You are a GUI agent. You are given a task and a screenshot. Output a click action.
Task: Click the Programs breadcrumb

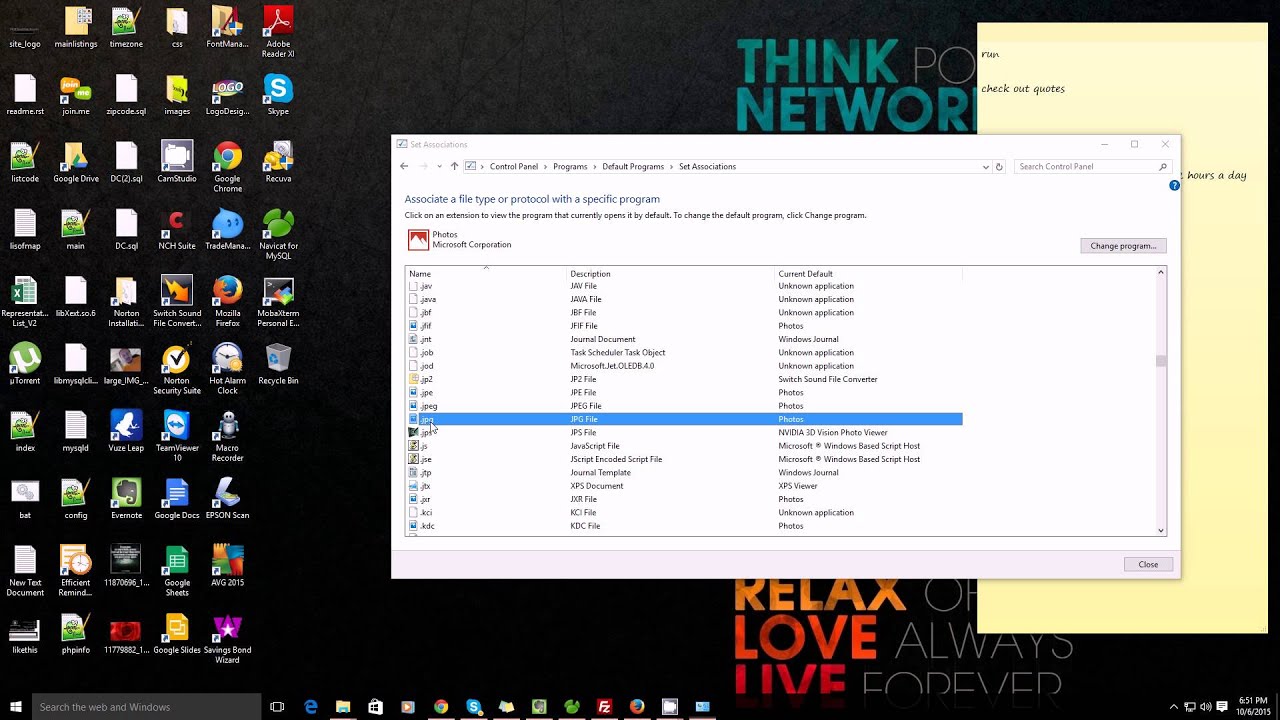point(570,167)
